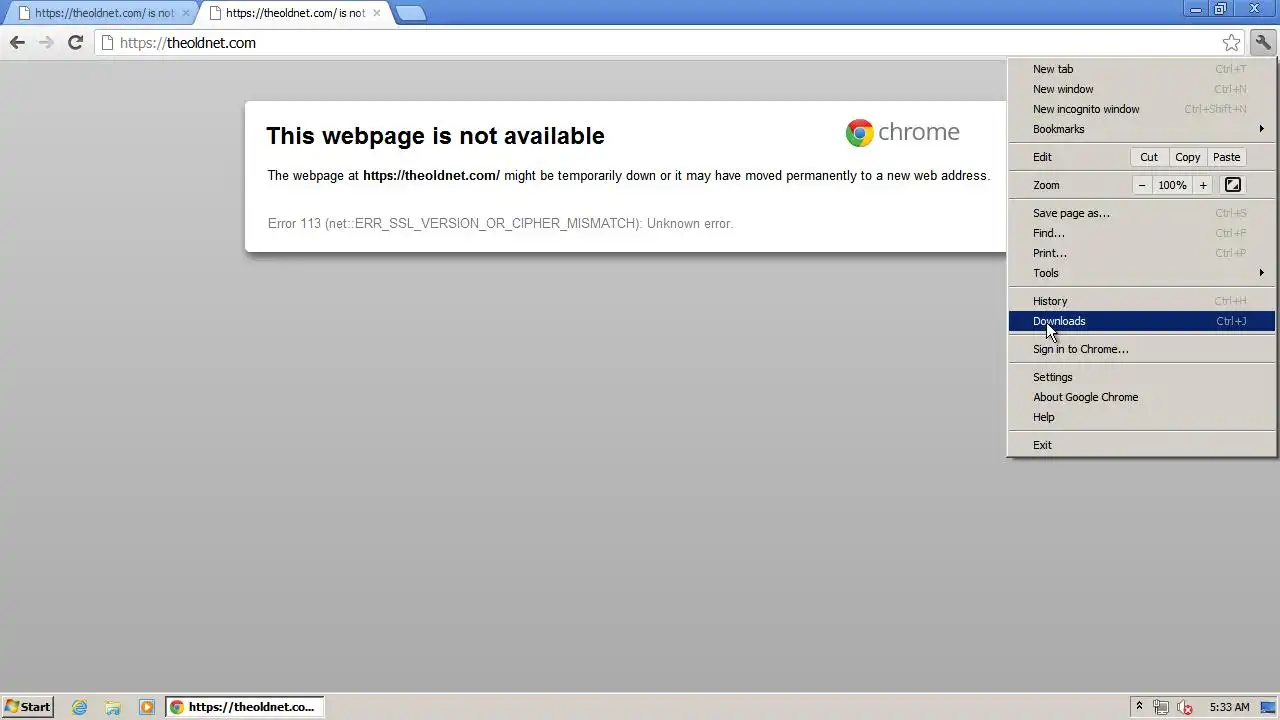
Task: Click the Show desktop tray icon
Action: coord(1268,707)
